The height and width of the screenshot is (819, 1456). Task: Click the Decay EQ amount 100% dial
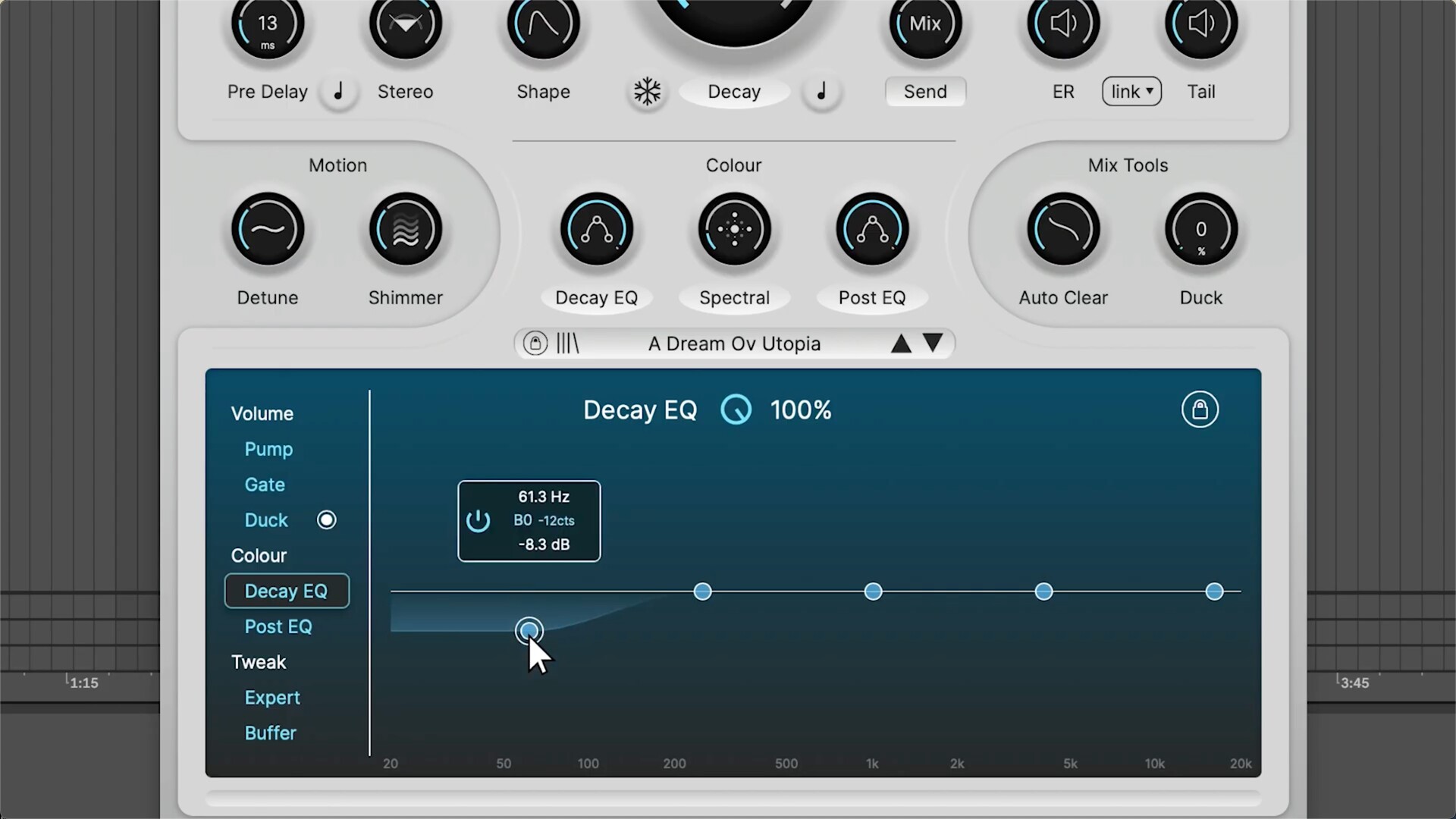736,410
